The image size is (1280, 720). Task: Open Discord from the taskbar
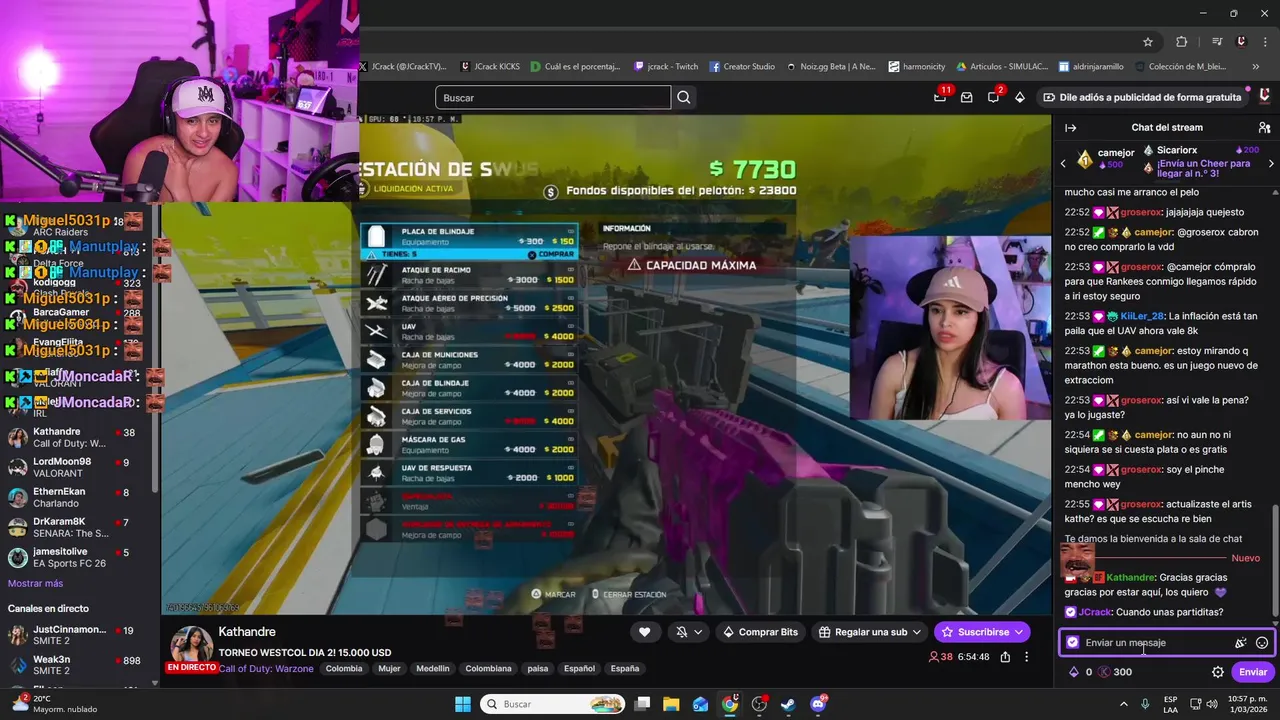(819, 704)
